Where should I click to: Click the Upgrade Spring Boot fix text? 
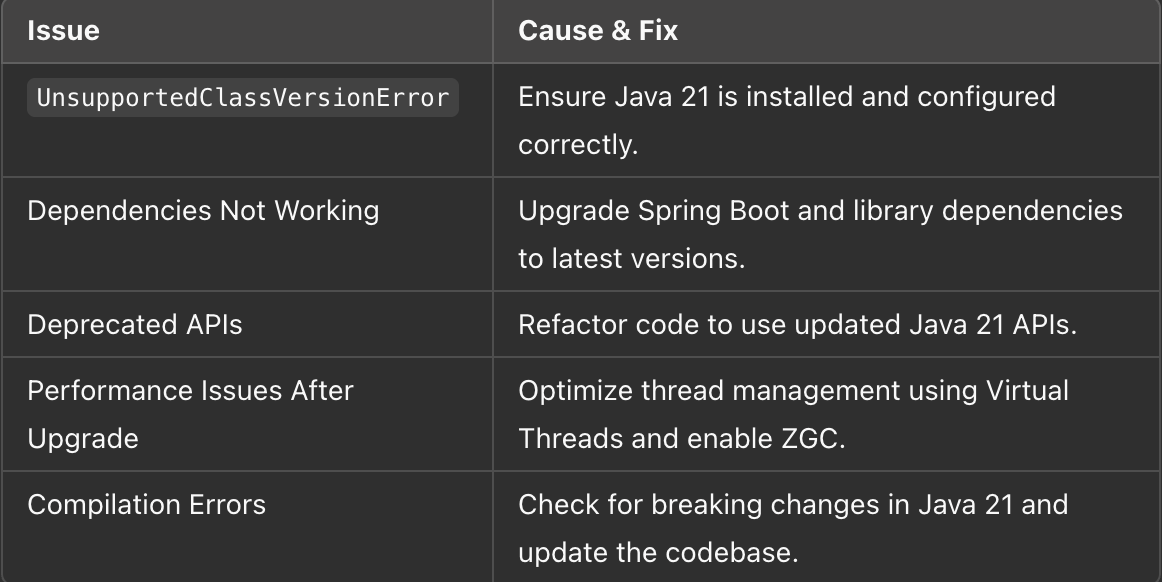click(x=820, y=211)
